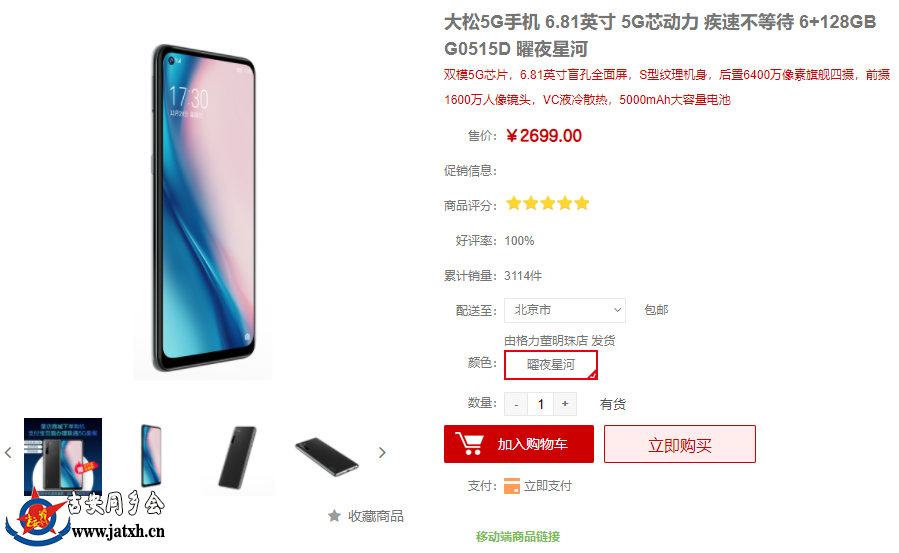The width and height of the screenshot is (899, 553).
Task: Increase quantity with the plus button
Action: (x=565, y=404)
